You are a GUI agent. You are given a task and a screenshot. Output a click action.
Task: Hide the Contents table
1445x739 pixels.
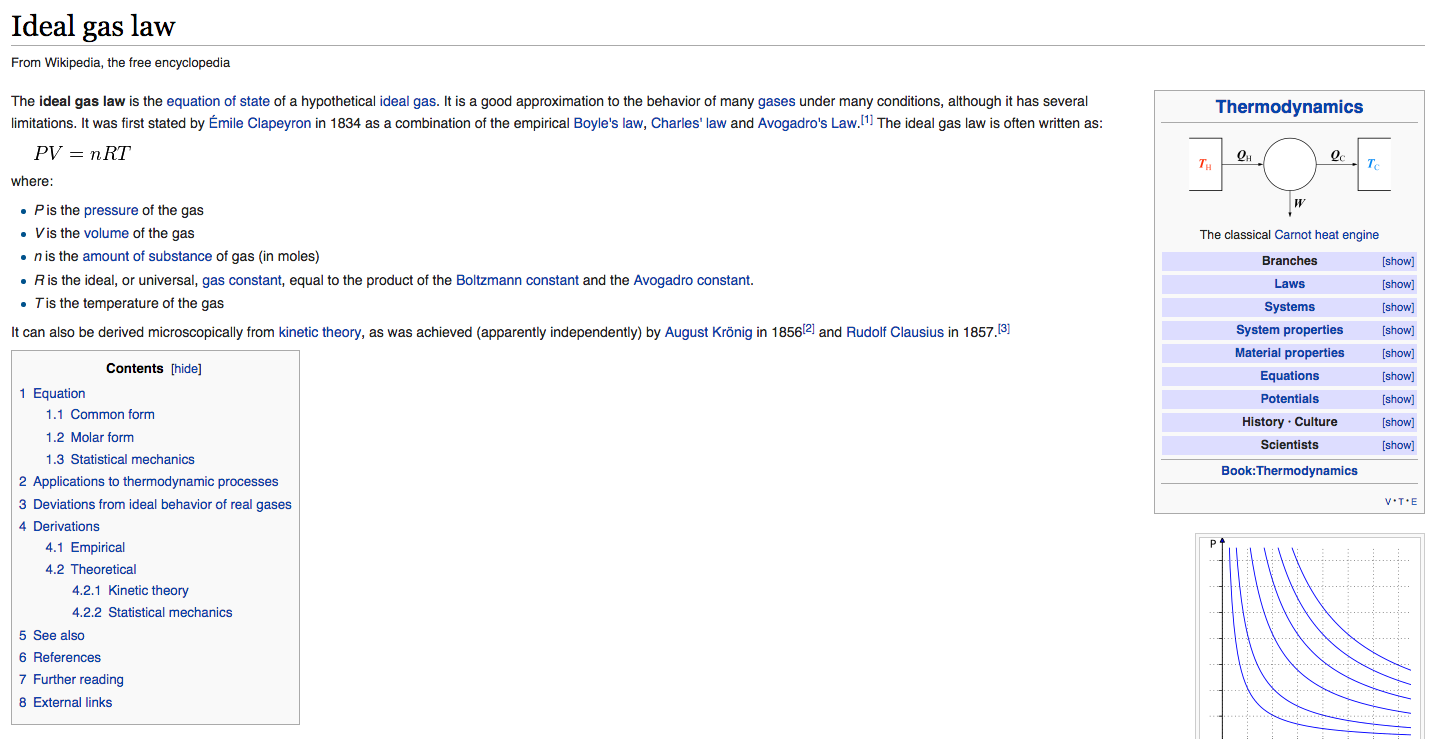pyautogui.click(x=186, y=369)
